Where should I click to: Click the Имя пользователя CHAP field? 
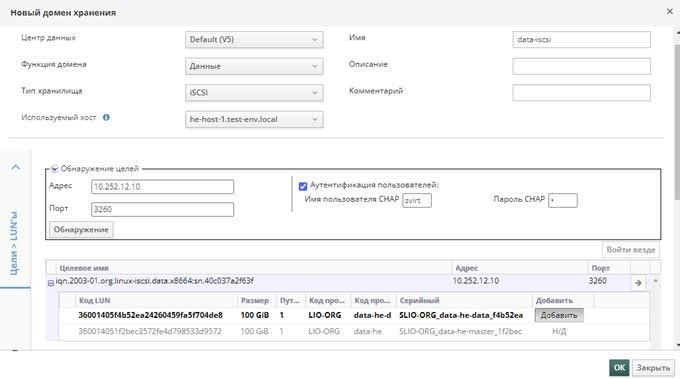(416, 200)
